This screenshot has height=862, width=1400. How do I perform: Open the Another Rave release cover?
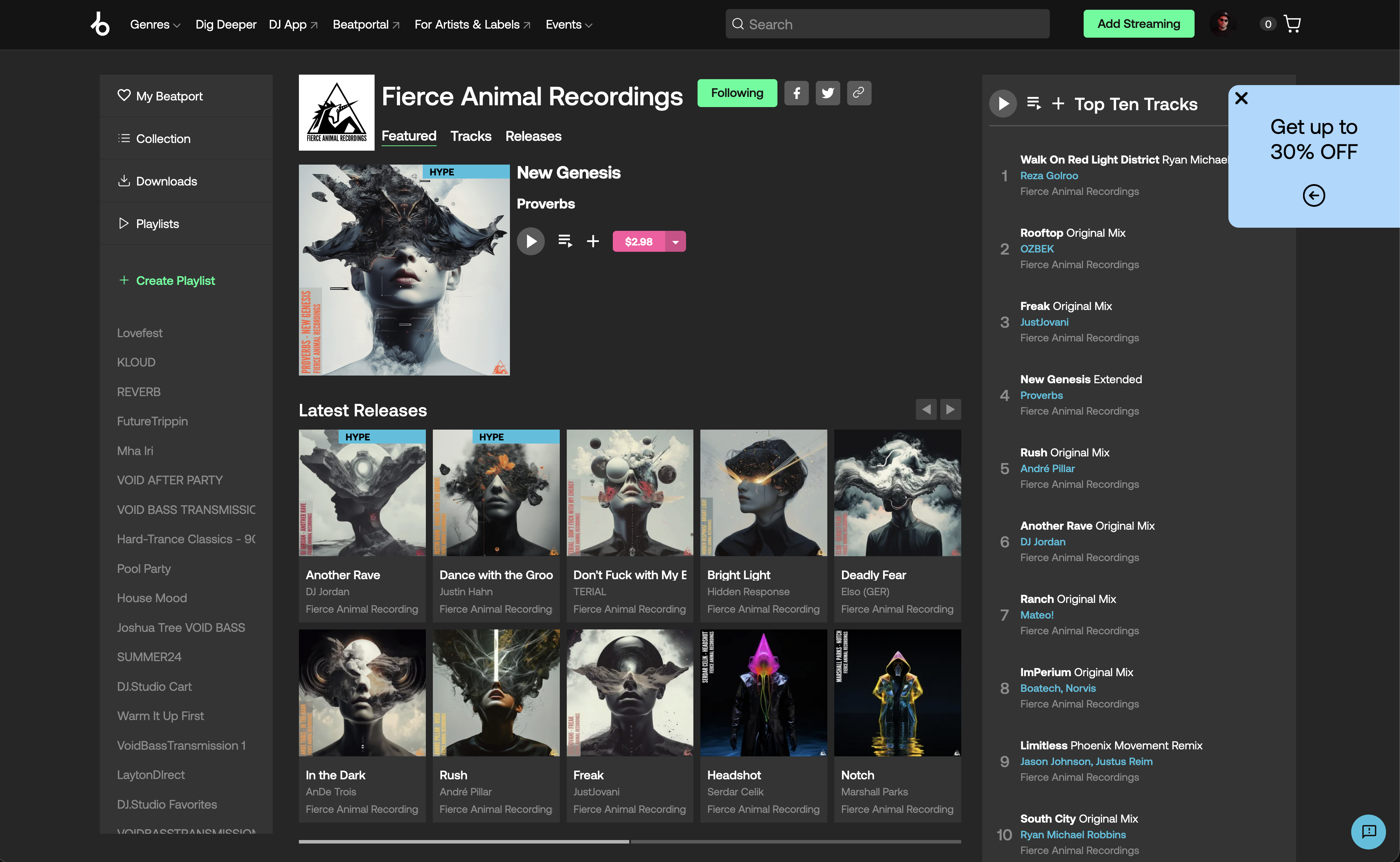pos(362,493)
